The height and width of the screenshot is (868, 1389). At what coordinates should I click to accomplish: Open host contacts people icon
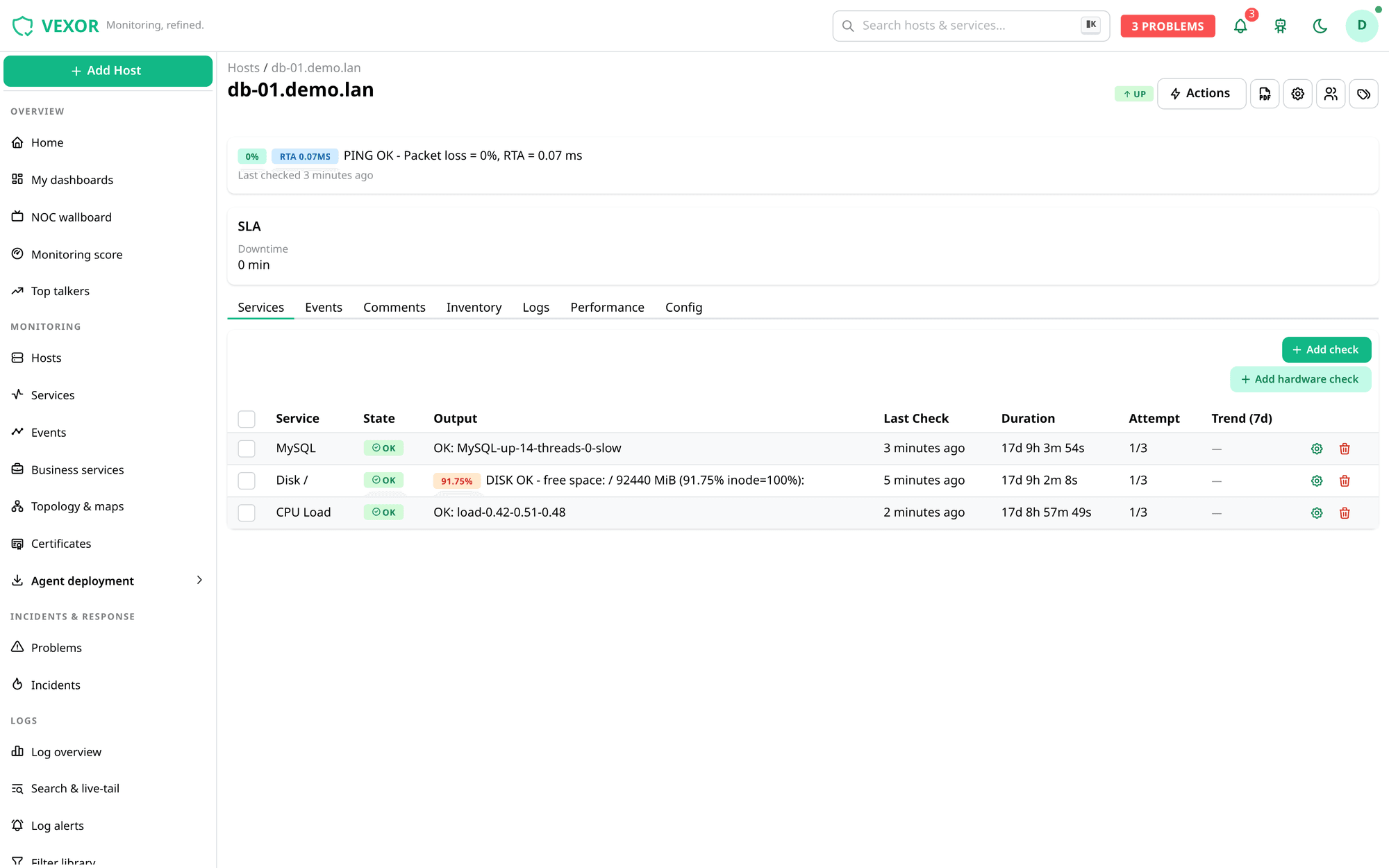point(1331,94)
